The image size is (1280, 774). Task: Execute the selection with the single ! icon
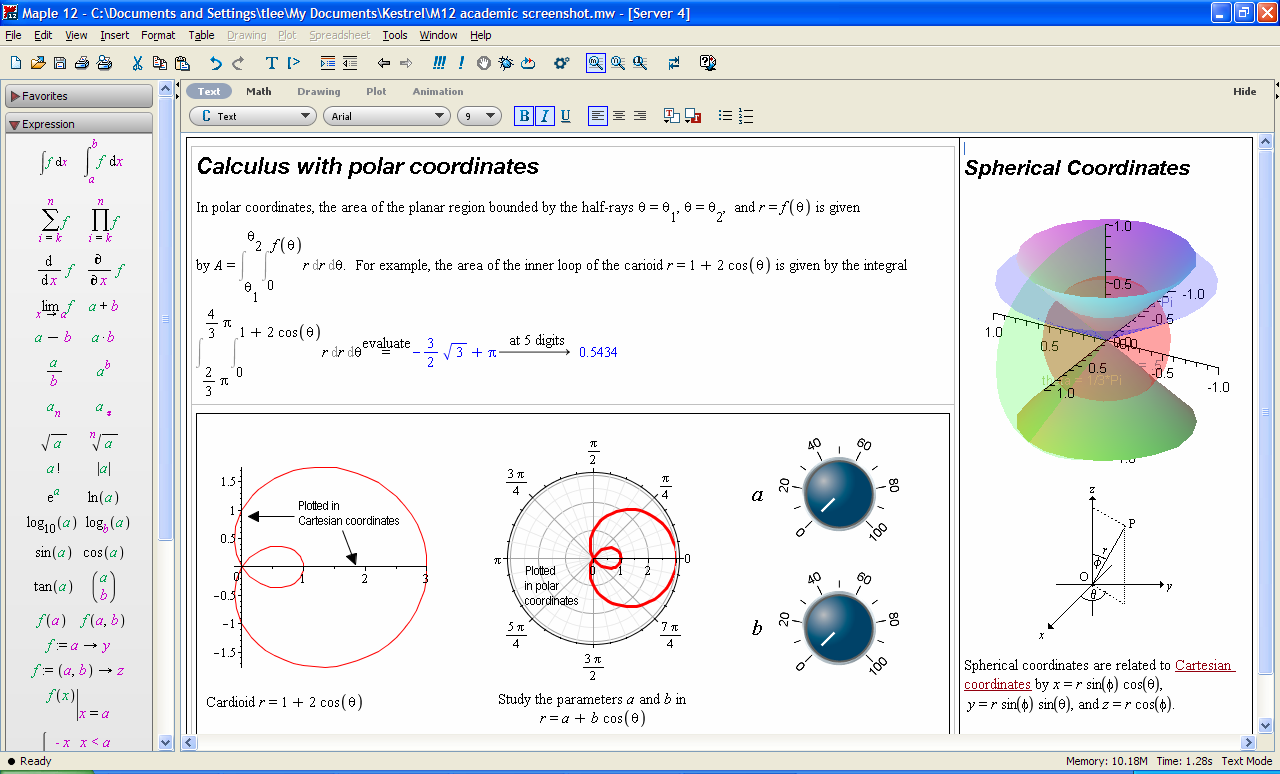point(461,63)
